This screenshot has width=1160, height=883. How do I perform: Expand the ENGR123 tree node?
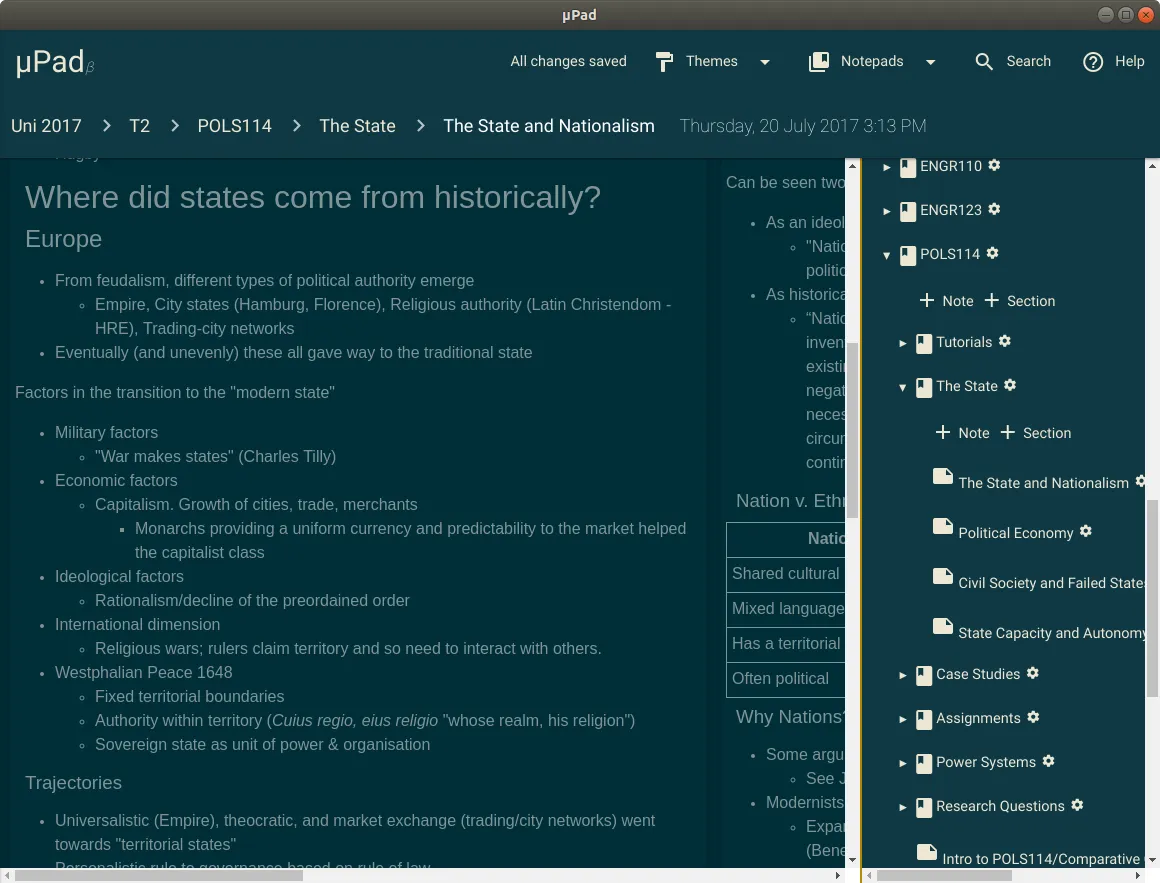[886, 212]
